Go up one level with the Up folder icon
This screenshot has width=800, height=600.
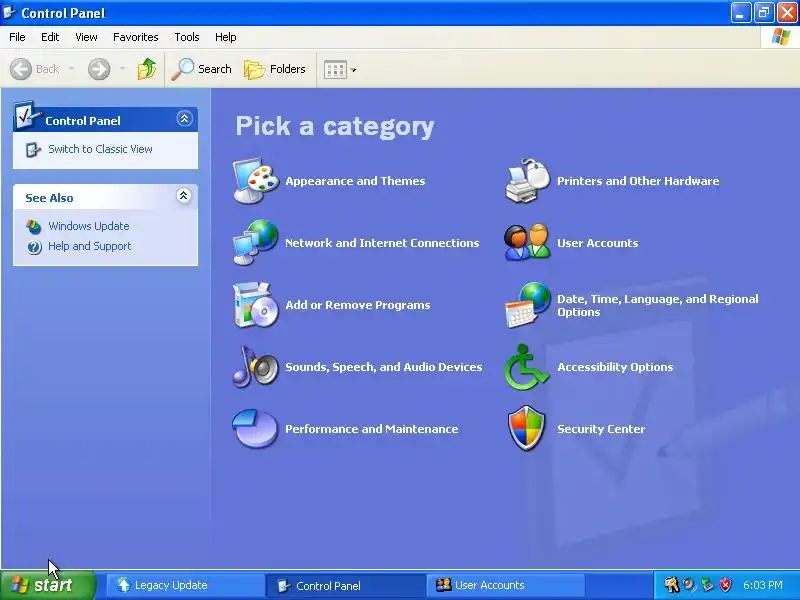[147, 69]
